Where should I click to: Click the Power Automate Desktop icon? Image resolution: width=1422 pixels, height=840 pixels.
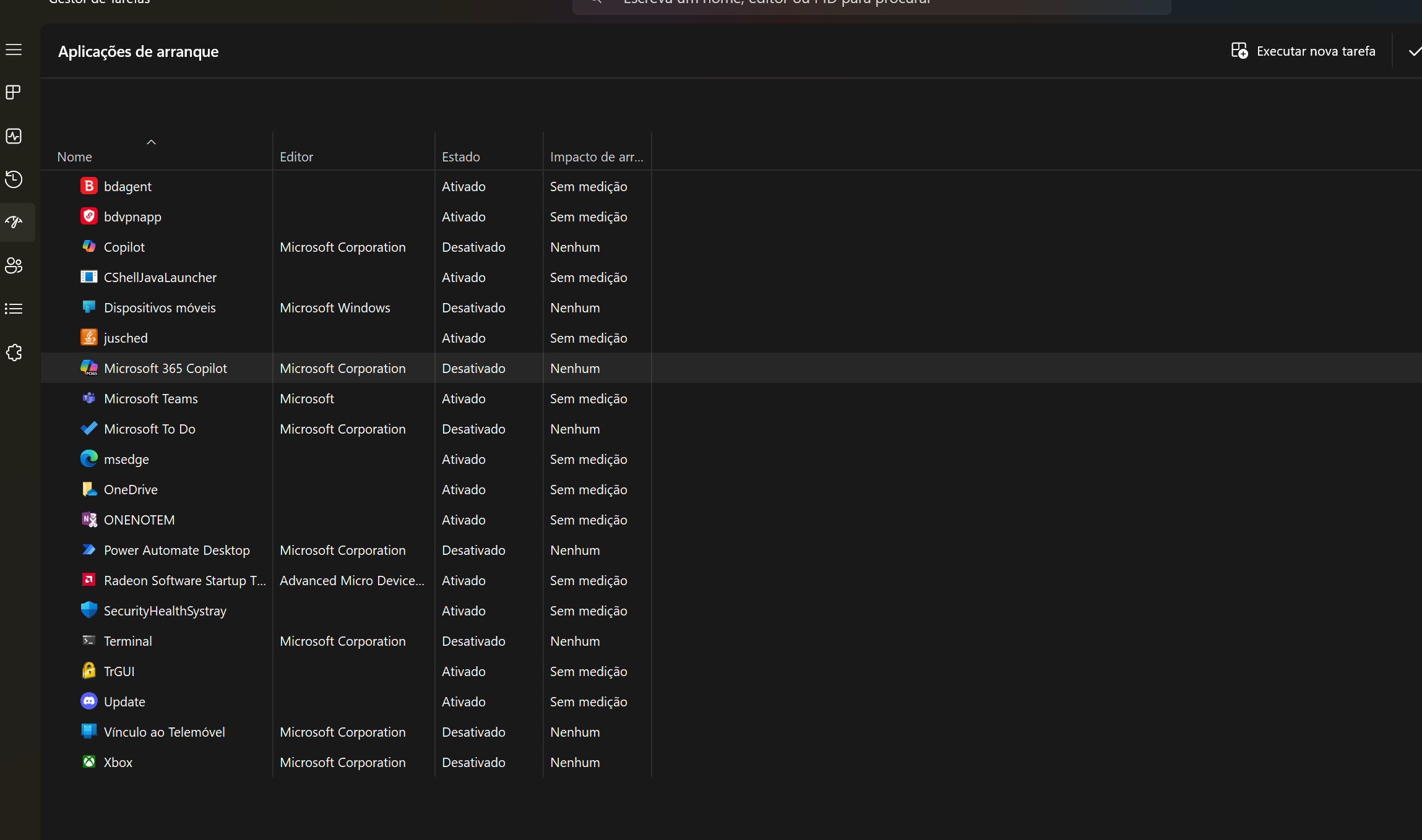tap(89, 549)
